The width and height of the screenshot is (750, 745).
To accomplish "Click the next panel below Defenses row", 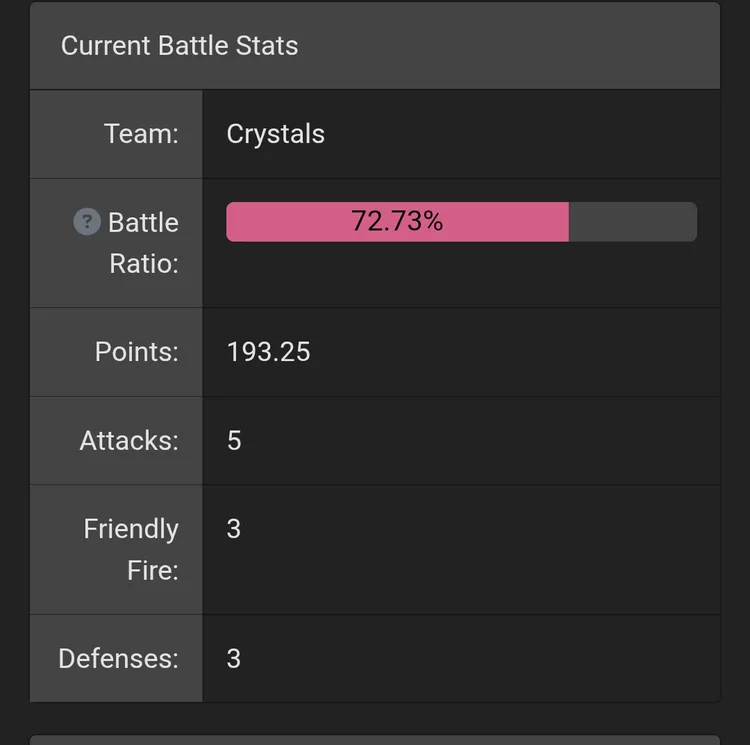I will click(375, 740).
